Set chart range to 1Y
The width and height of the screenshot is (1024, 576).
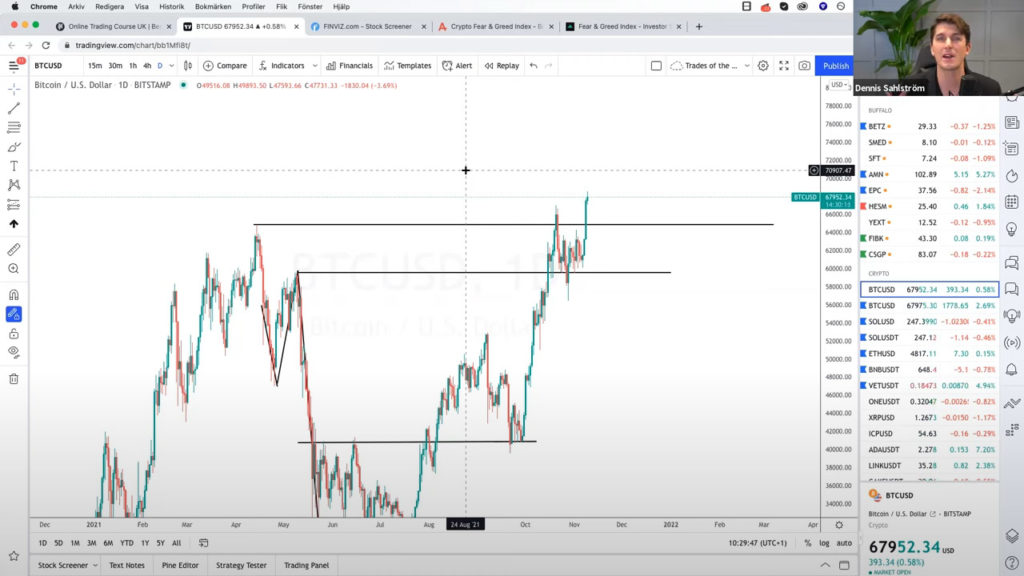[x=145, y=543]
